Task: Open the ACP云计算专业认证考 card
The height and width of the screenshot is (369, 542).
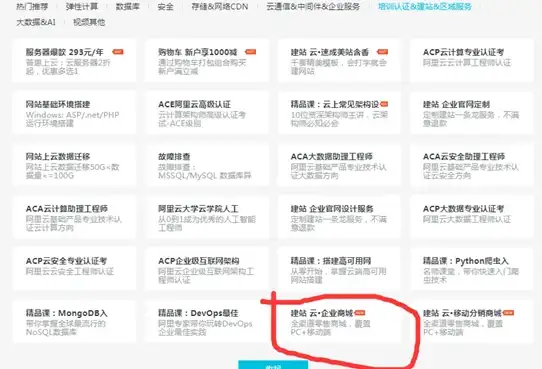Action: 472,60
